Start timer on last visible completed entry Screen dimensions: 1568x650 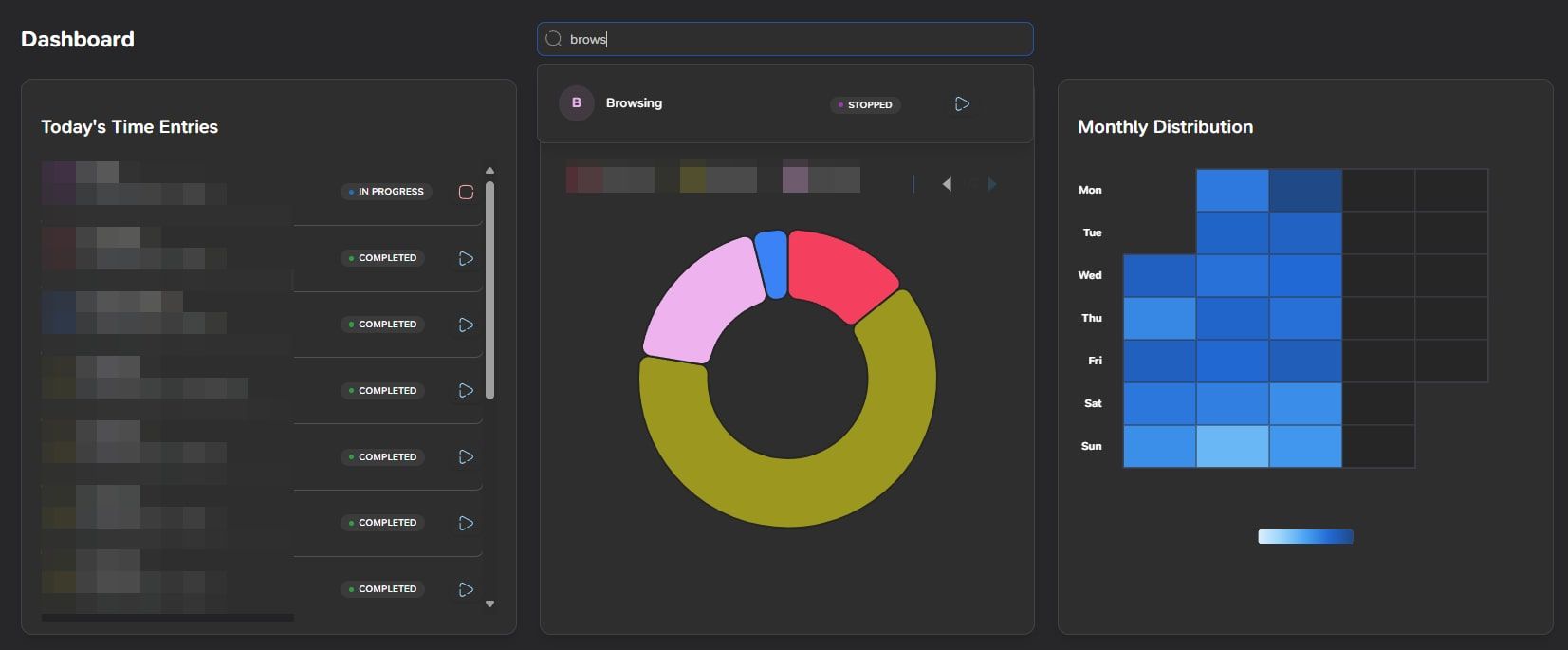pos(466,589)
